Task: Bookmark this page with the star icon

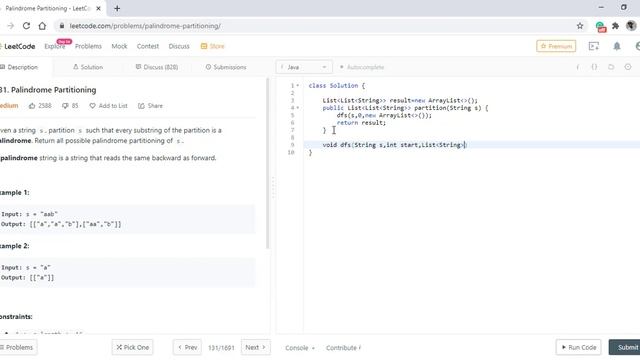Action: coord(580,26)
